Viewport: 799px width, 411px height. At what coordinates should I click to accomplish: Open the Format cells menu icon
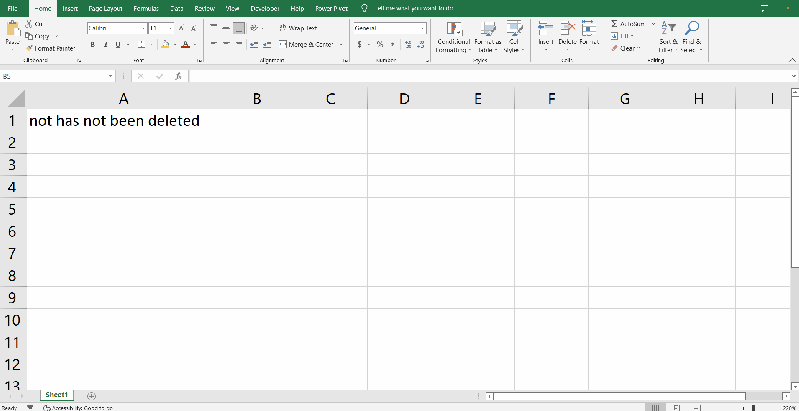click(589, 30)
